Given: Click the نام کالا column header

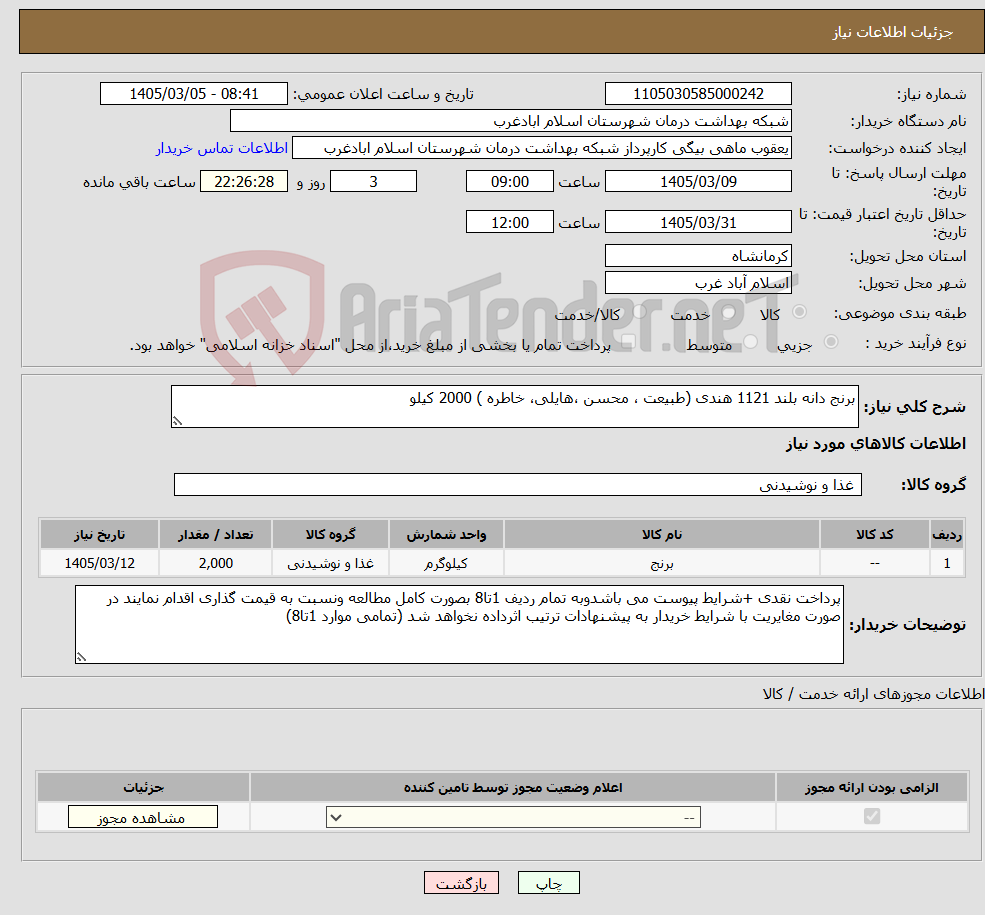Looking at the screenshot, I should pyautogui.click(x=661, y=534).
